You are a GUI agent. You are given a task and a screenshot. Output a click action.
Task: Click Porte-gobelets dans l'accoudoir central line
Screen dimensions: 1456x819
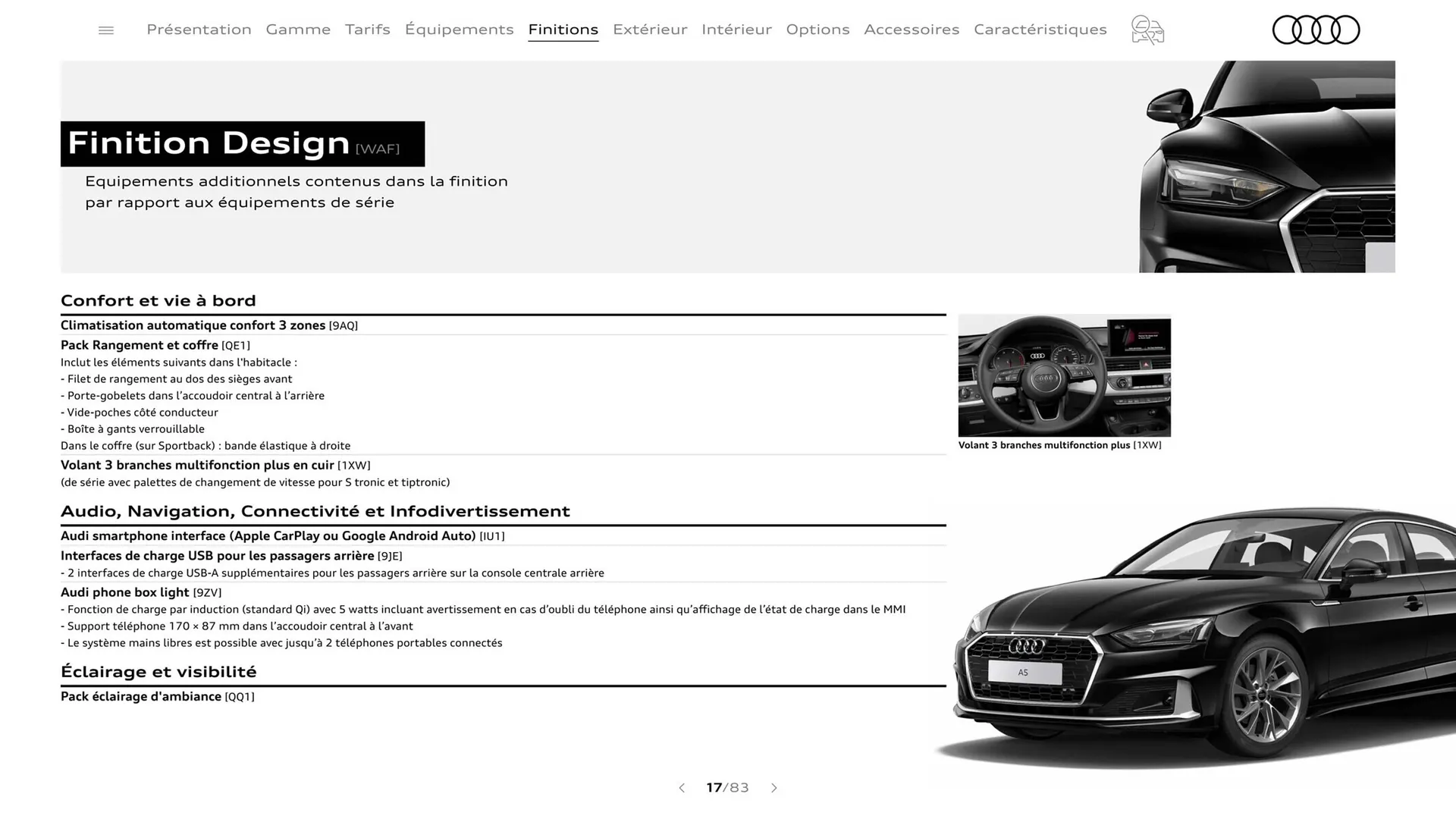coord(193,396)
